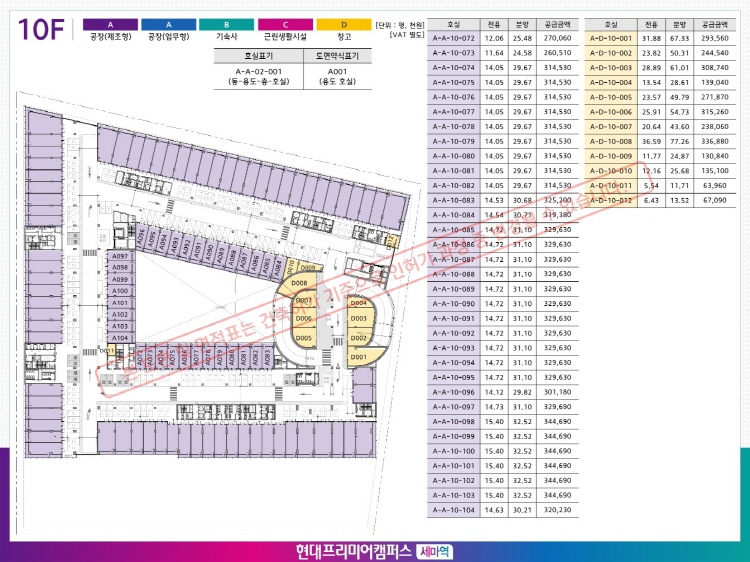Click unit D001 on the floor plan
750x562 pixels.
point(359,357)
